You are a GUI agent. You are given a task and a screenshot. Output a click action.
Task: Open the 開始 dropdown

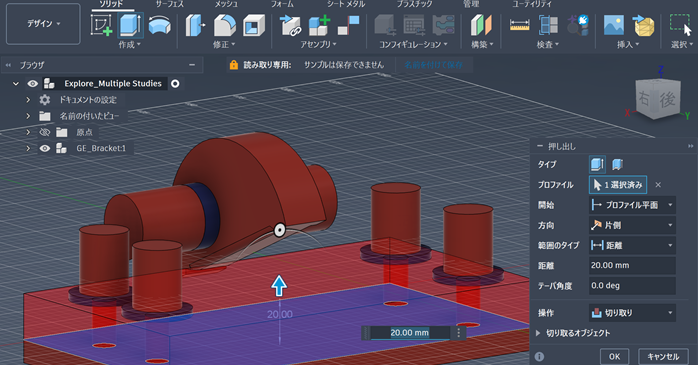tap(632, 205)
